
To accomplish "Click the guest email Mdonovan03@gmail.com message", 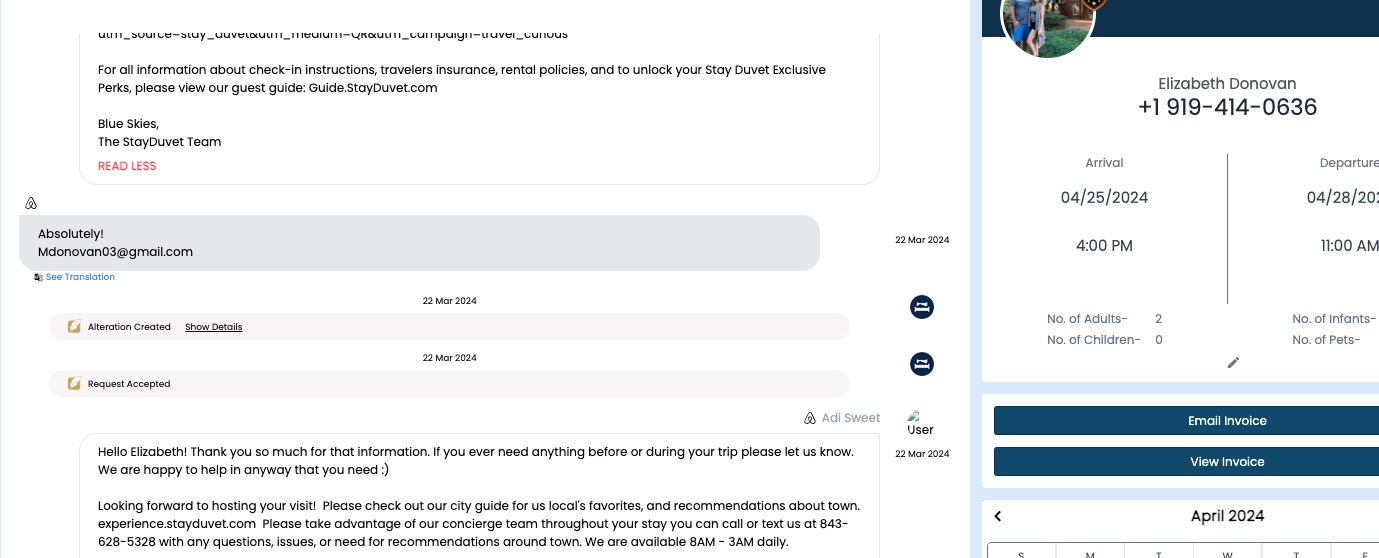I will [x=115, y=252].
